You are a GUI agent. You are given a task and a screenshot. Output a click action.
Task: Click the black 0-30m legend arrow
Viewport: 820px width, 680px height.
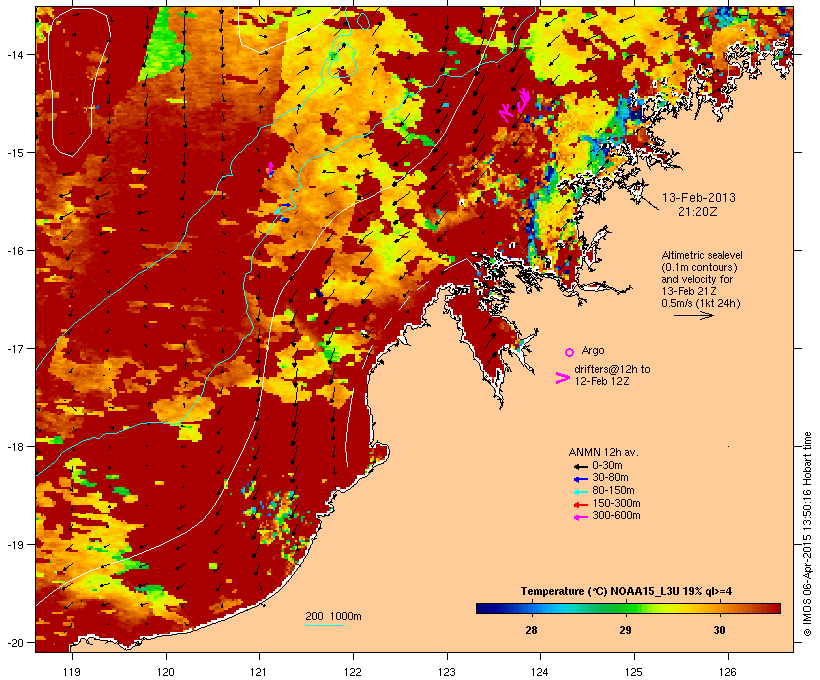click(x=580, y=466)
